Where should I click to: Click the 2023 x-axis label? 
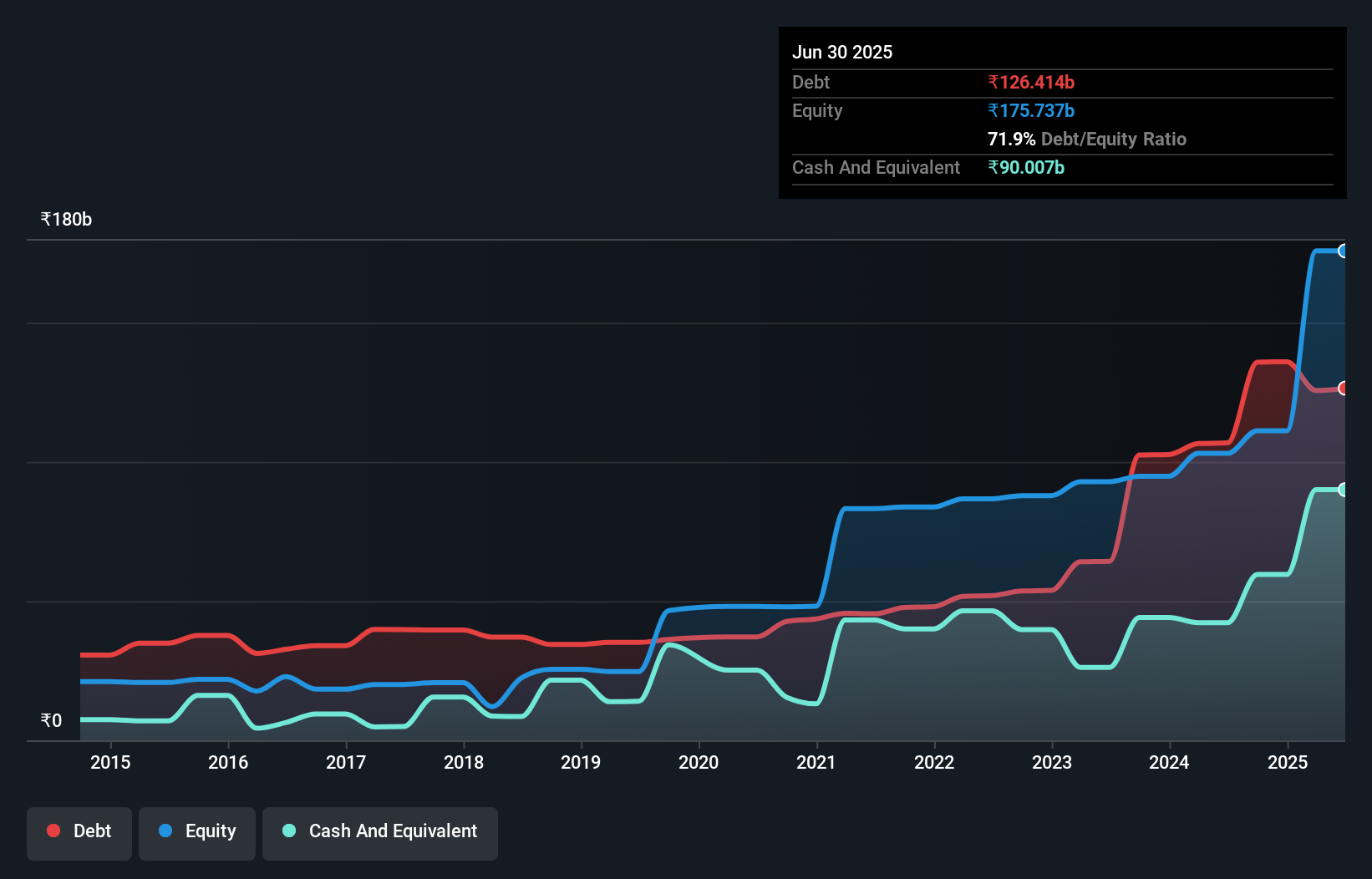[1052, 762]
